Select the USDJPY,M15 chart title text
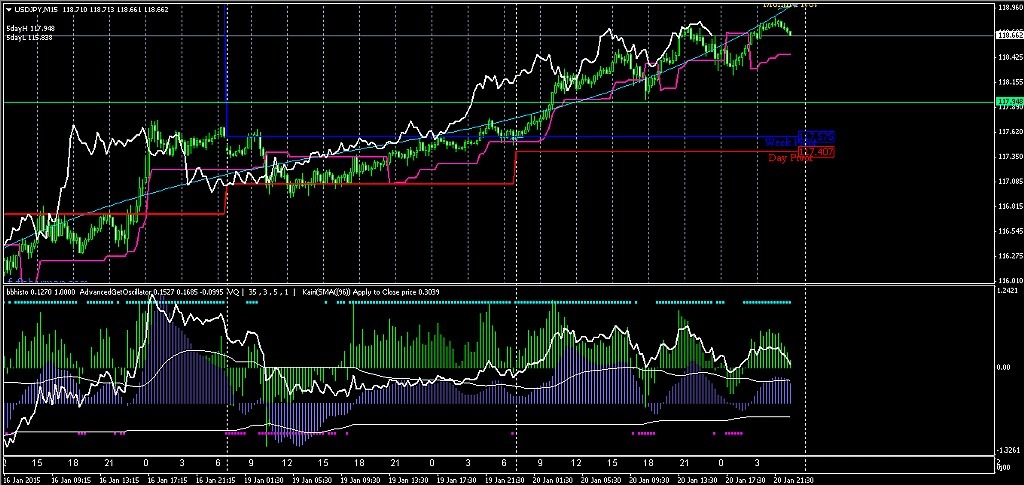This screenshot has height=485, width=1024. pyautogui.click(x=36, y=9)
